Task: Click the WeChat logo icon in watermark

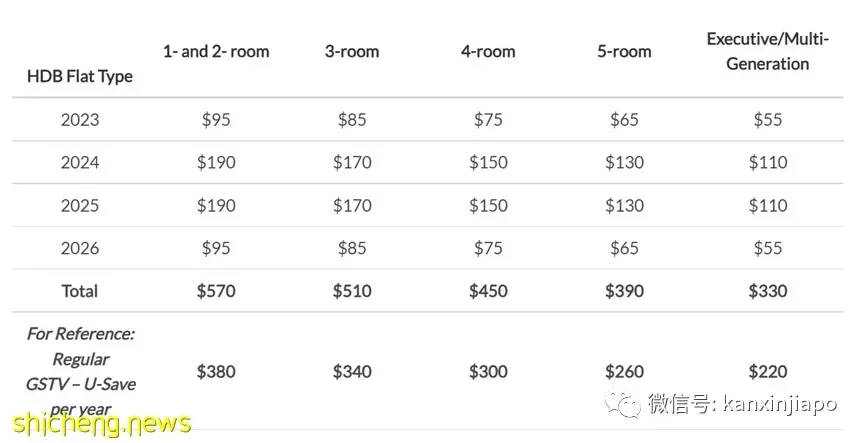Action: pos(623,403)
